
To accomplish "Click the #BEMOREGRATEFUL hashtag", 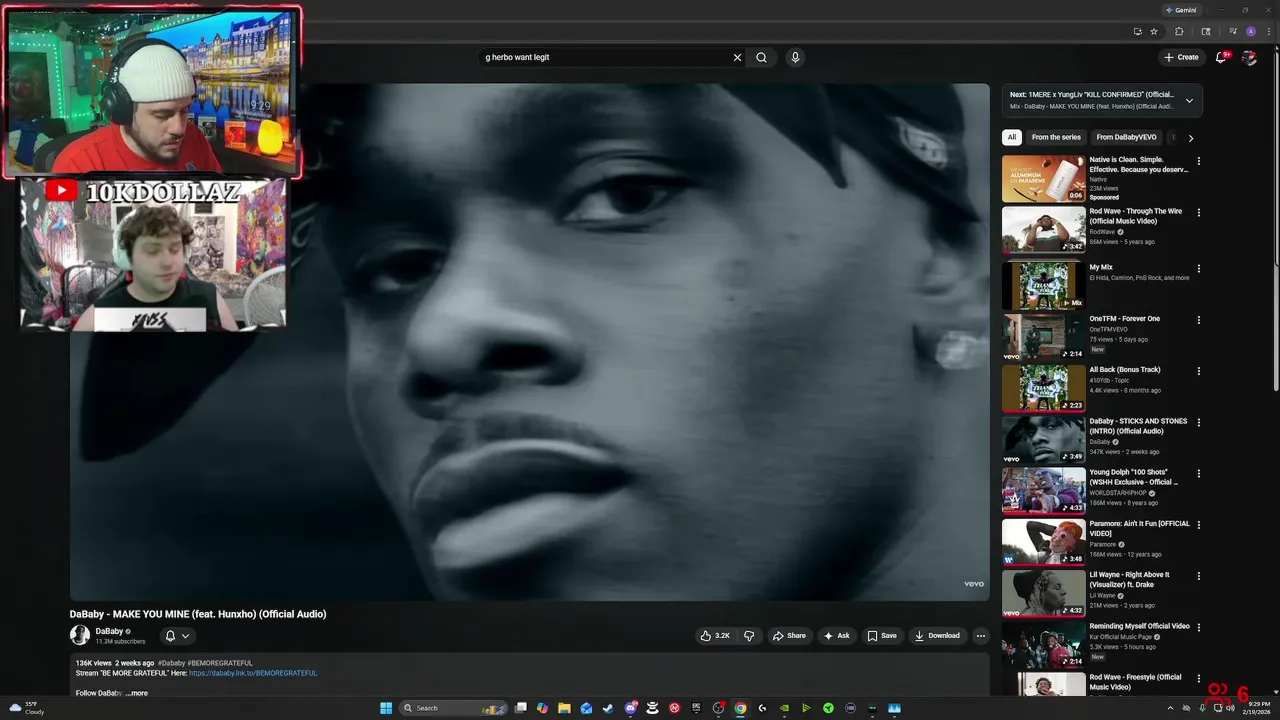I will click(x=220, y=663).
